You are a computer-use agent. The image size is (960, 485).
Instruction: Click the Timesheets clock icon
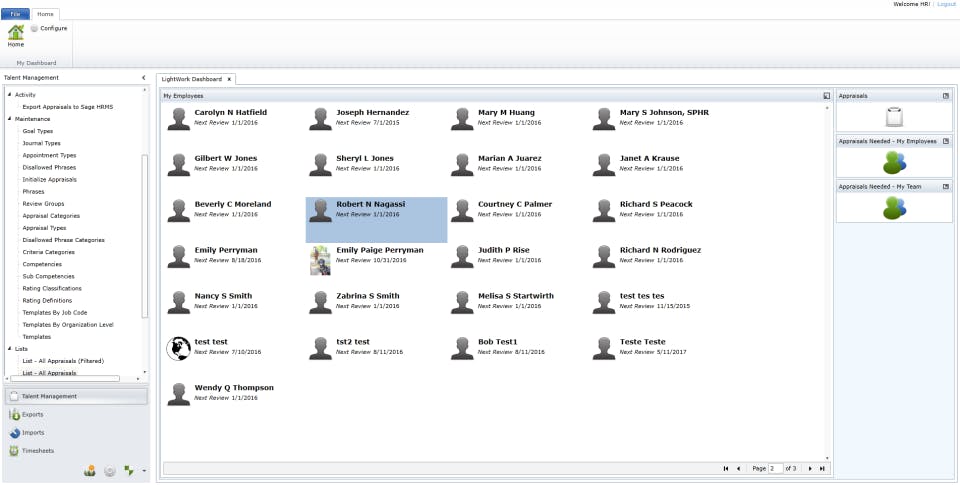tap(14, 451)
